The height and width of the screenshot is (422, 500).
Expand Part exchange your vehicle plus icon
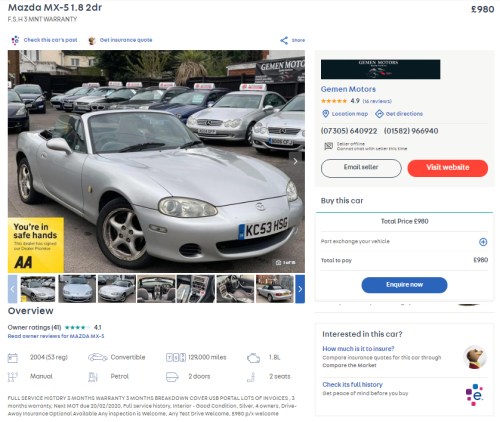click(x=483, y=242)
